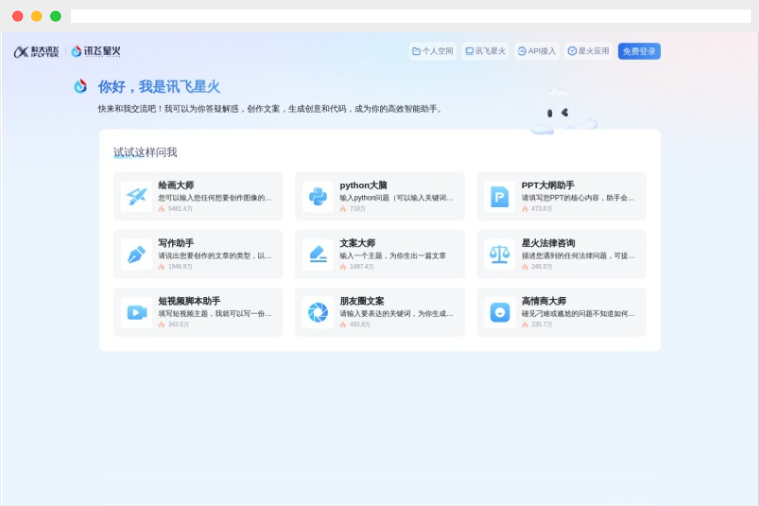This screenshot has width=759, height=506.
Task: Click the flame icon under 短视频脚本助手
Action: [162, 324]
